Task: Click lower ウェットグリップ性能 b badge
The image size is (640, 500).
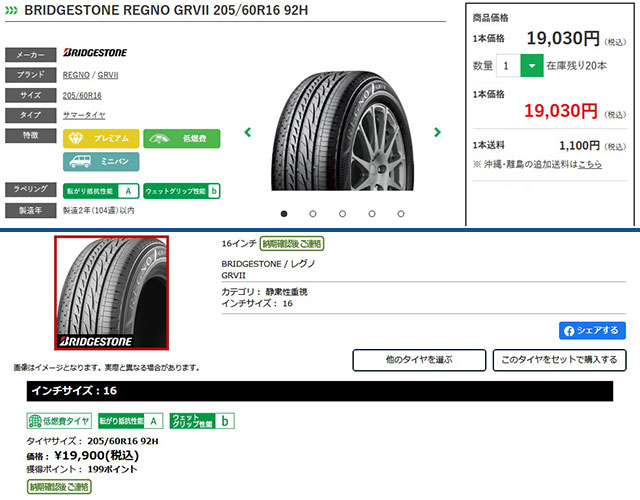Action: click(202, 421)
